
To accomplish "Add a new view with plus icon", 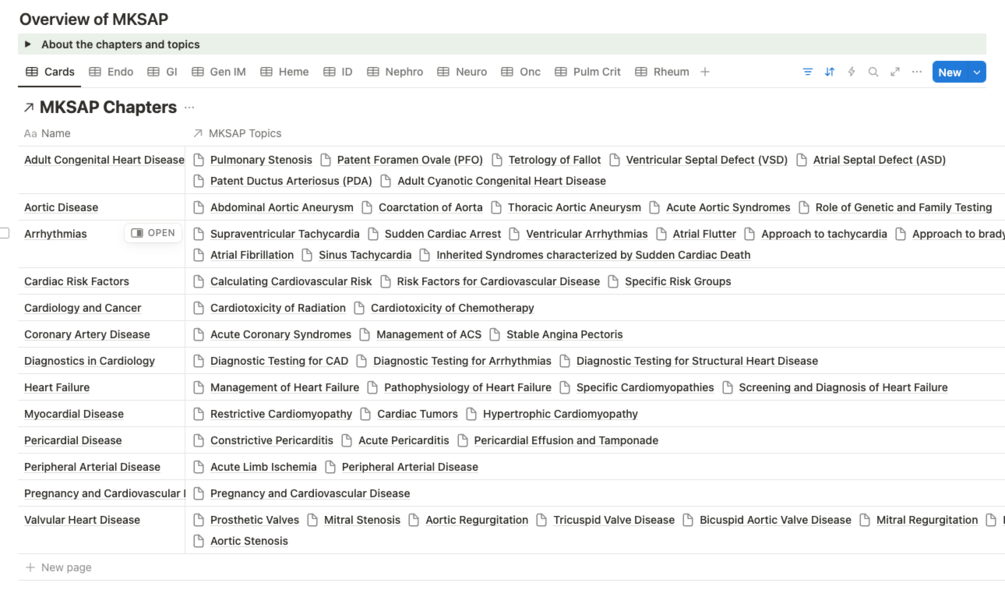I will tap(705, 72).
